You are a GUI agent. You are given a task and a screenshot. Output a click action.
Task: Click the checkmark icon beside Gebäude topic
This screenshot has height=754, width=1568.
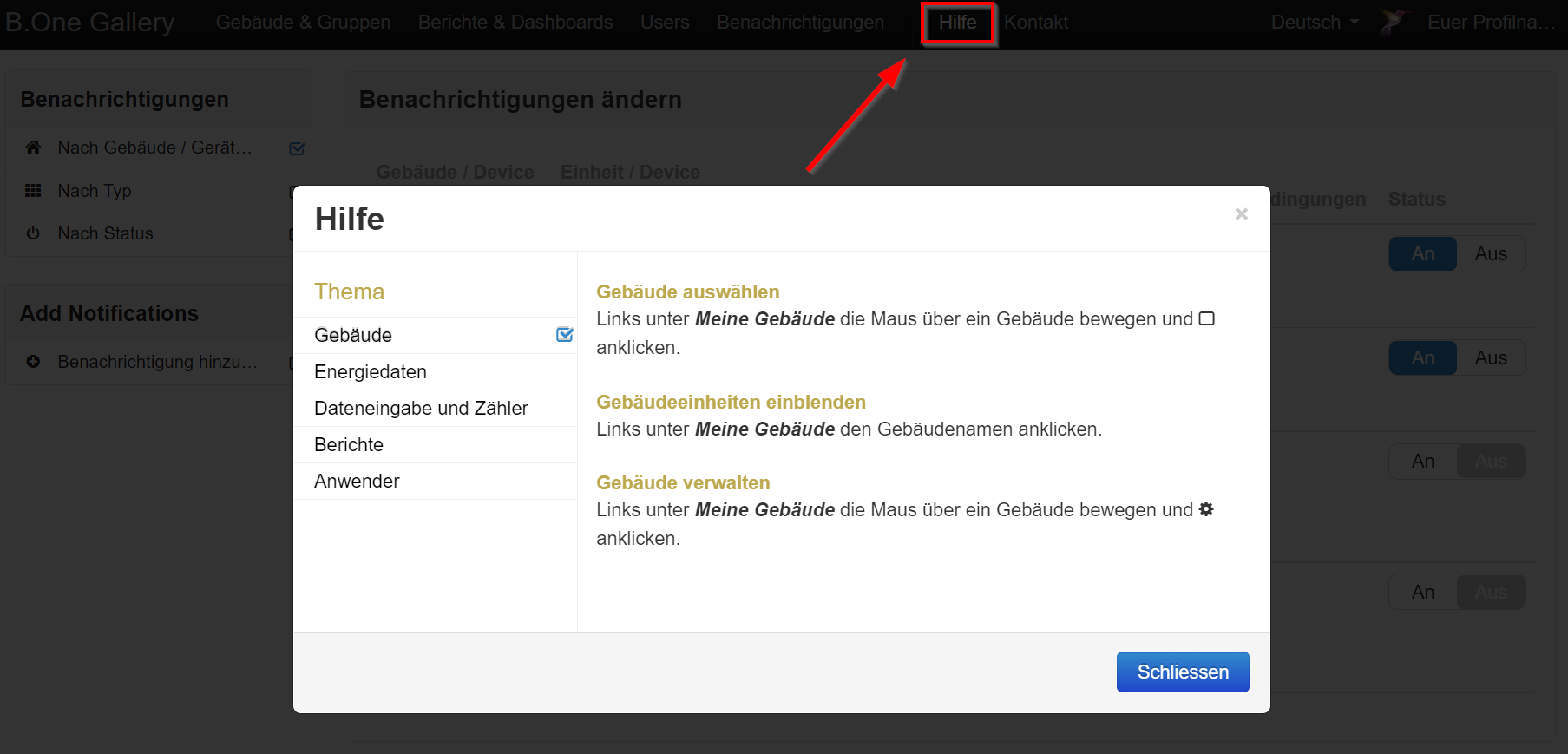click(x=564, y=335)
